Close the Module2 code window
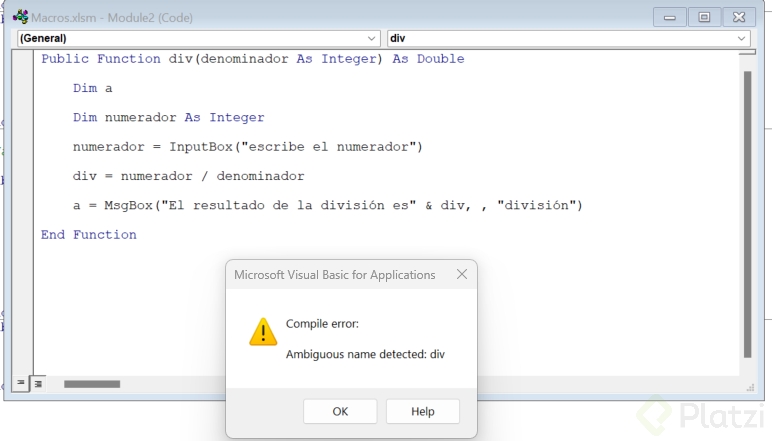The width and height of the screenshot is (772, 441). point(739,17)
